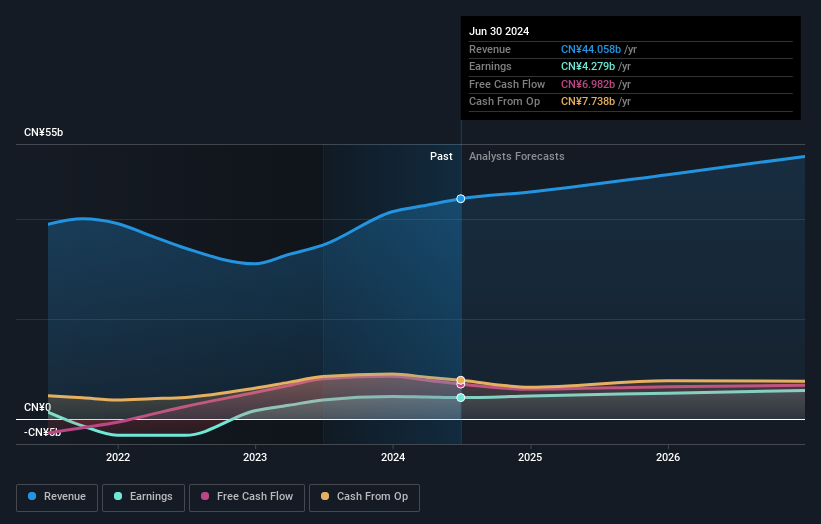
Task: Click the Past label
Action: coord(441,156)
